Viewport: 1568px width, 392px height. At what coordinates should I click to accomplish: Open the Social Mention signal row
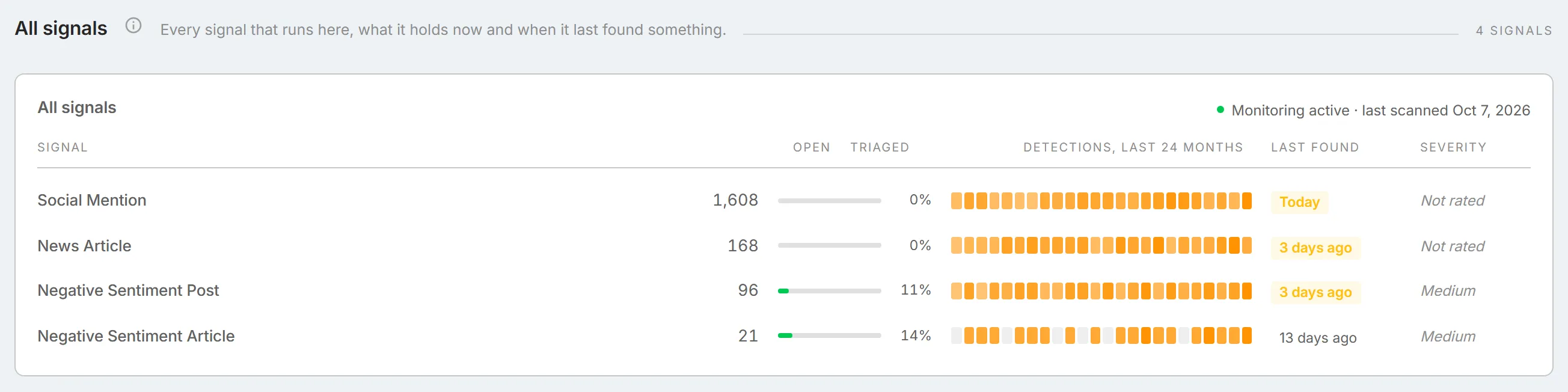point(783,200)
